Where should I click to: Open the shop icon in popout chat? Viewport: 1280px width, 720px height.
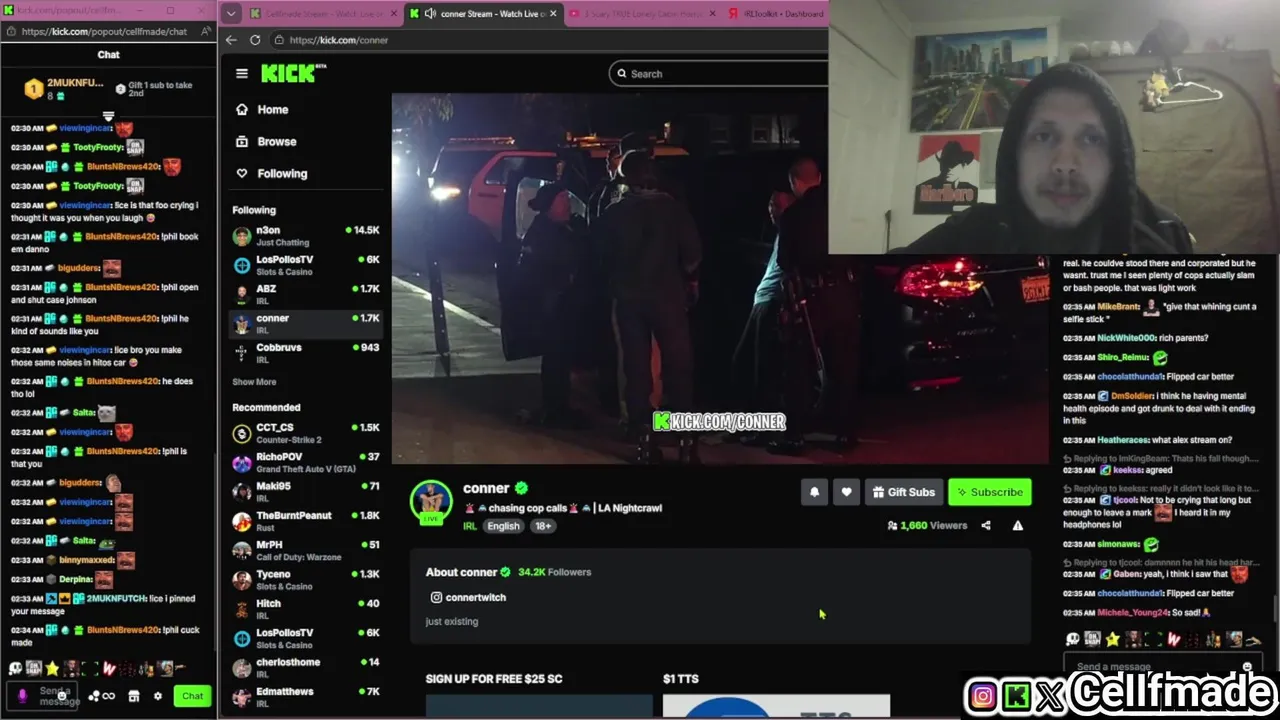(134, 696)
